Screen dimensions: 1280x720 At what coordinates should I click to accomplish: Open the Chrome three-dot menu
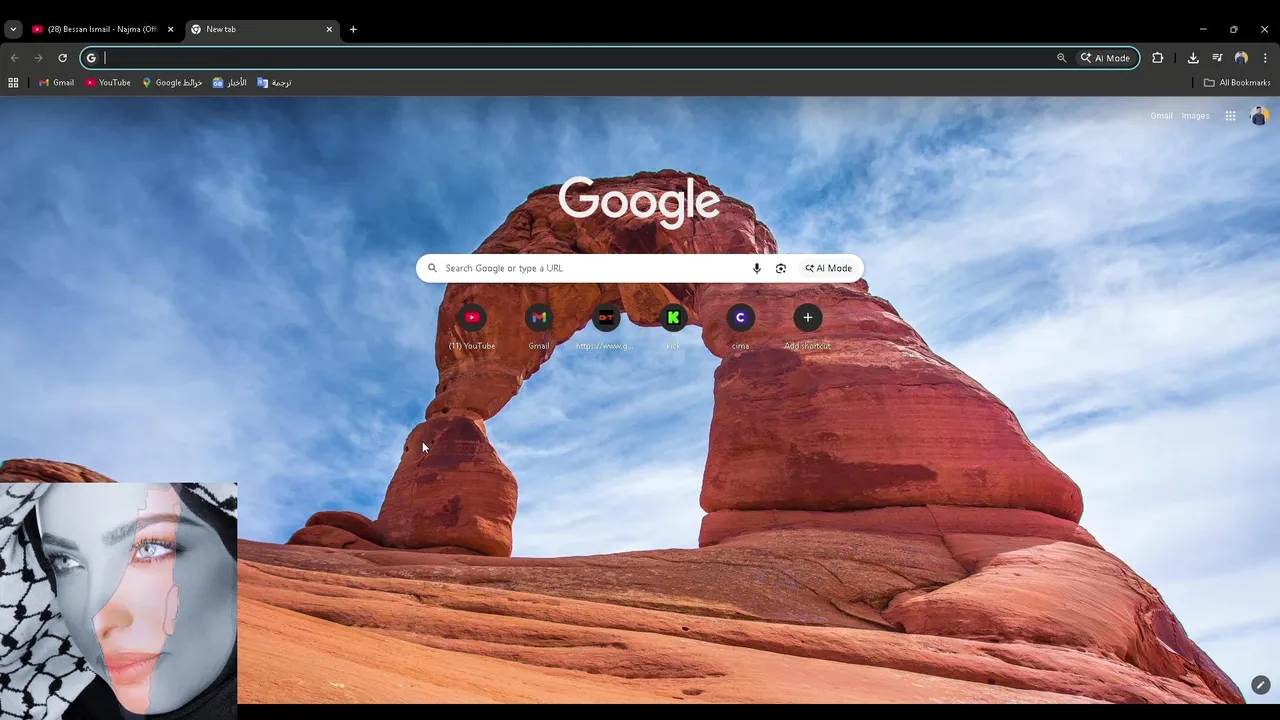[1265, 58]
